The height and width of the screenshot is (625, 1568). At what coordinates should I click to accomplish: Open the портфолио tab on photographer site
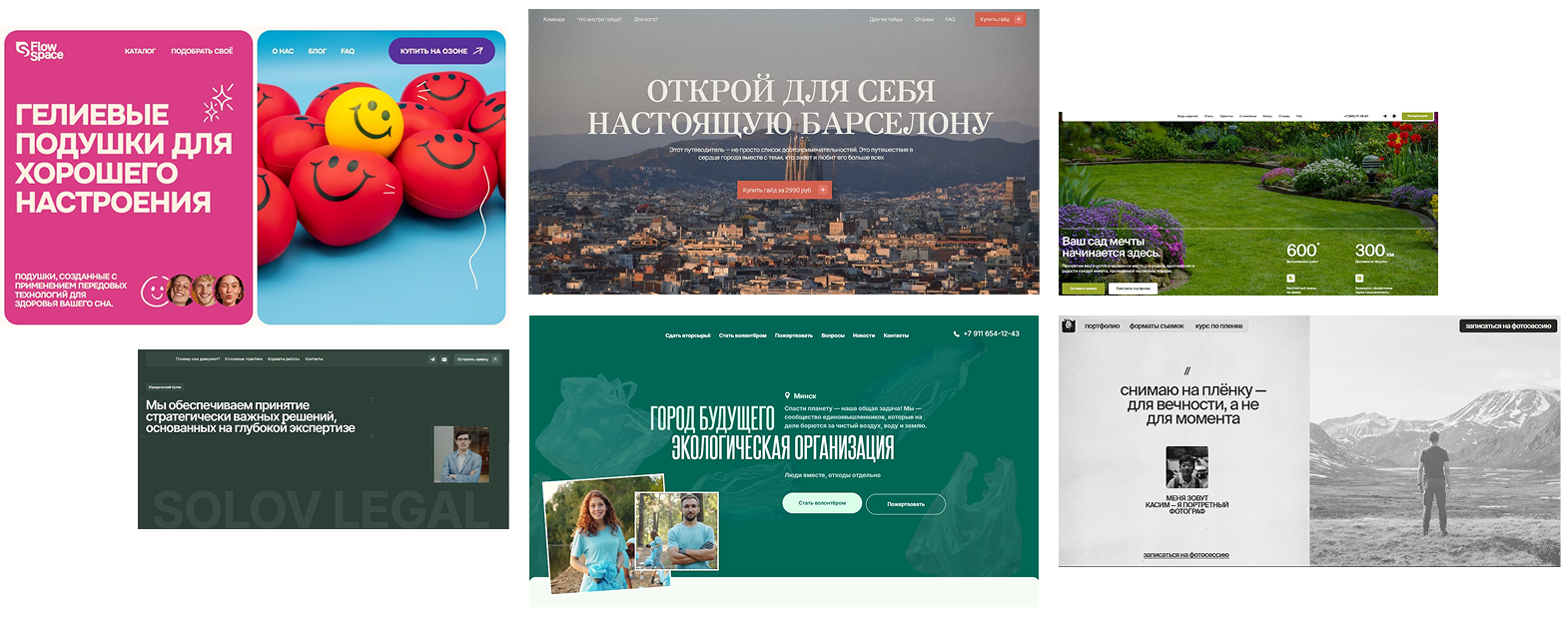coord(1102,326)
